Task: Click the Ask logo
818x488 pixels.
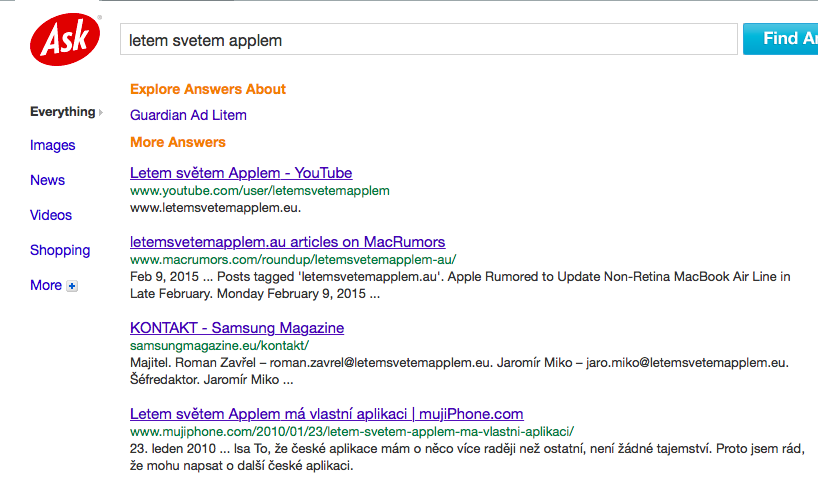Action: pyautogui.click(x=65, y=40)
